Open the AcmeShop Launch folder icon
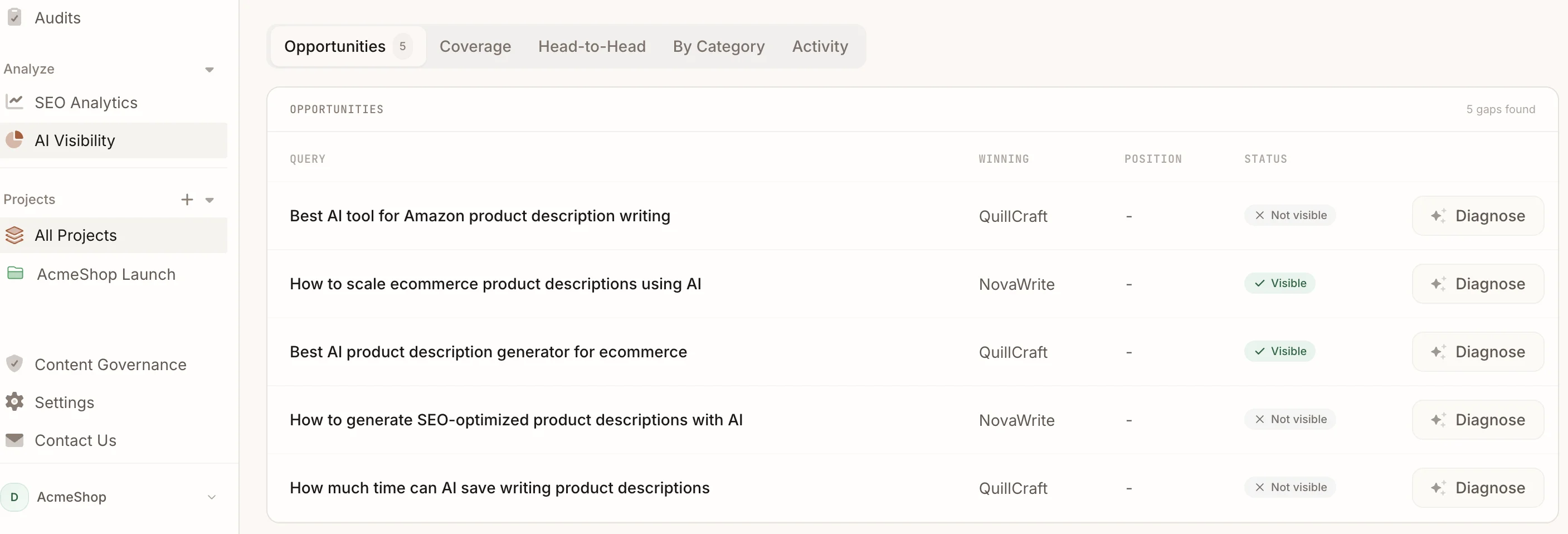This screenshot has width=1568, height=534. [14, 273]
